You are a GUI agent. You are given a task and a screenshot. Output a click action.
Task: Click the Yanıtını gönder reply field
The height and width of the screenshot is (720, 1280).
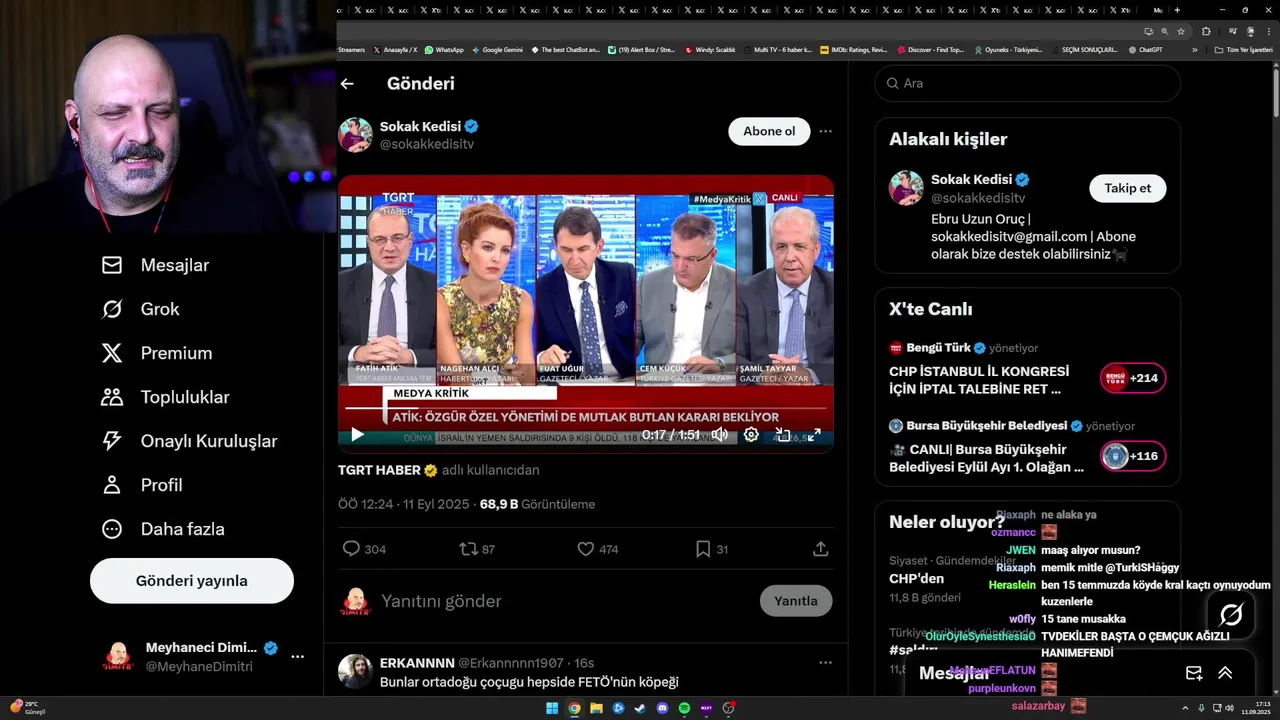pos(565,601)
